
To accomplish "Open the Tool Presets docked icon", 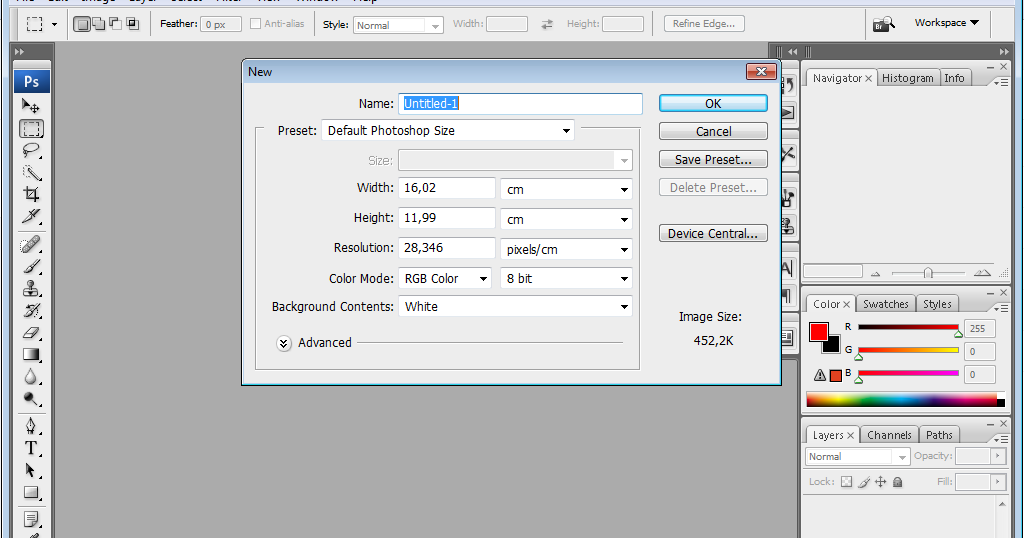I will point(788,154).
